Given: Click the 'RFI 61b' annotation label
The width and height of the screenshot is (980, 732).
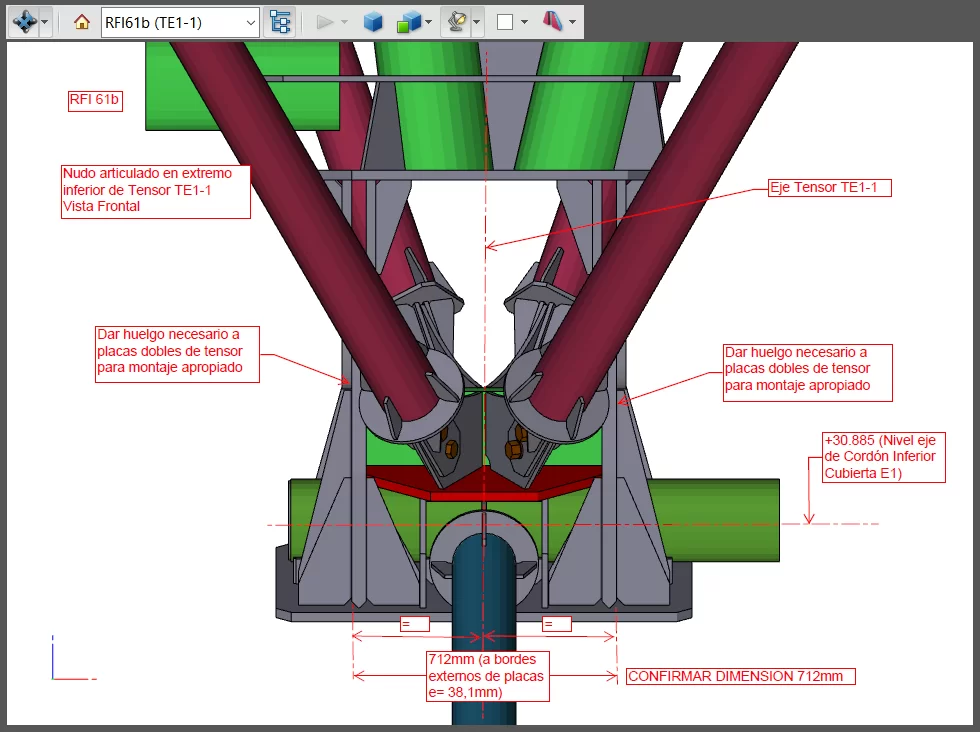Looking at the screenshot, I should tap(95, 100).
